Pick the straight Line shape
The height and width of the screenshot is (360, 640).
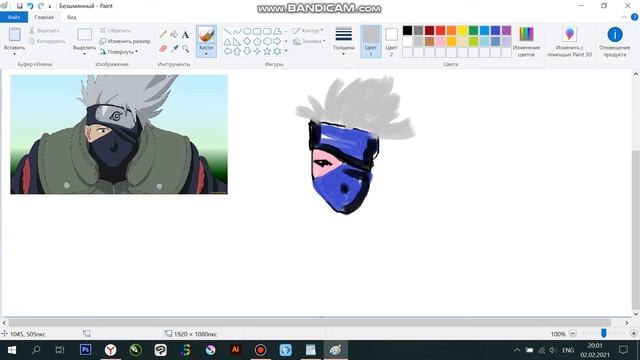pos(227,31)
